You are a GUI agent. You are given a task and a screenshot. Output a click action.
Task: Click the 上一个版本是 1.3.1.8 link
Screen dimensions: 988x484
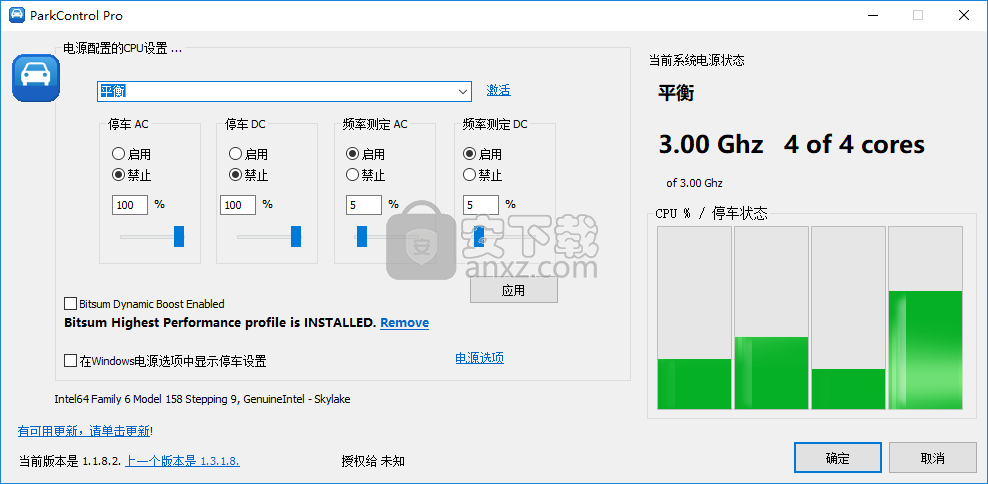point(183,461)
